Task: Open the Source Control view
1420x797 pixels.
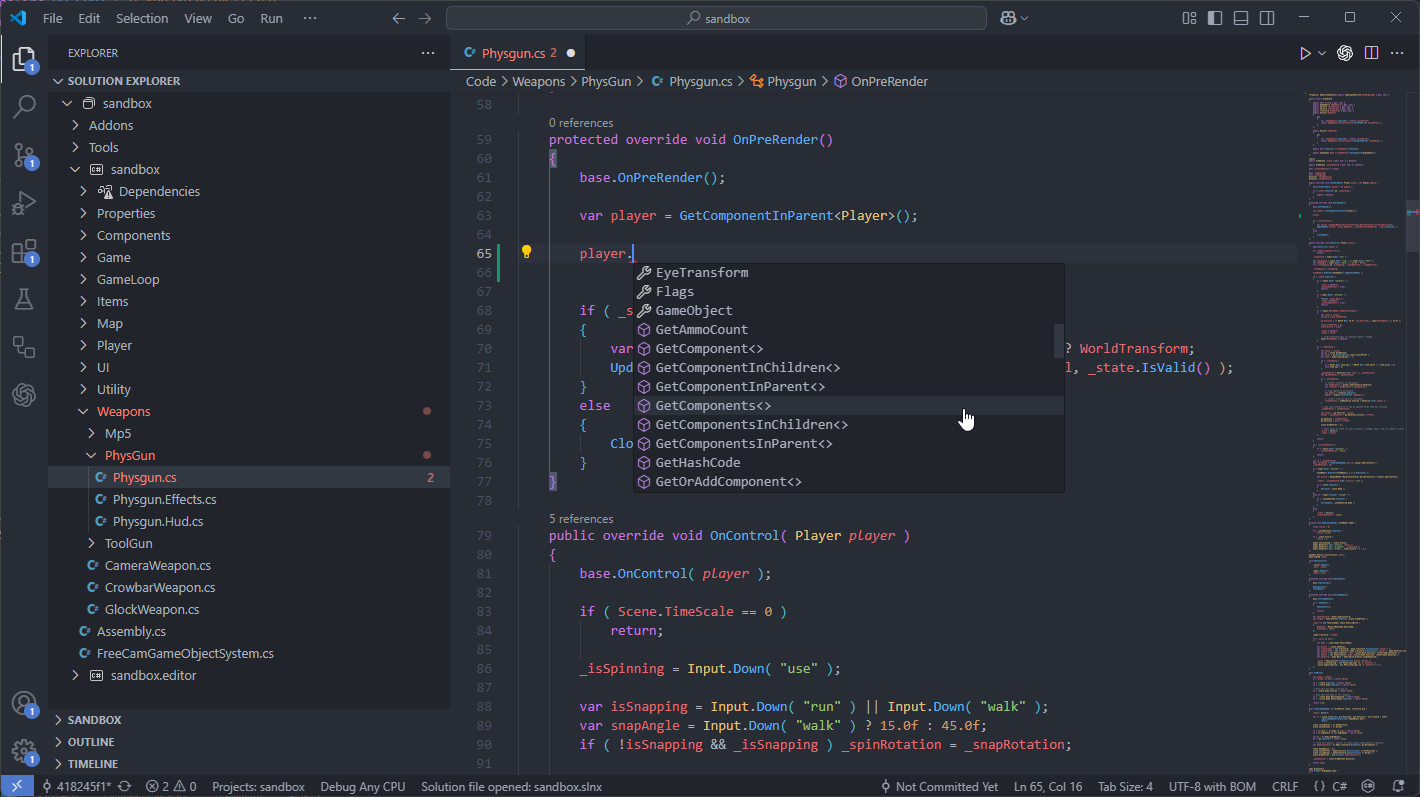Action: (24, 154)
